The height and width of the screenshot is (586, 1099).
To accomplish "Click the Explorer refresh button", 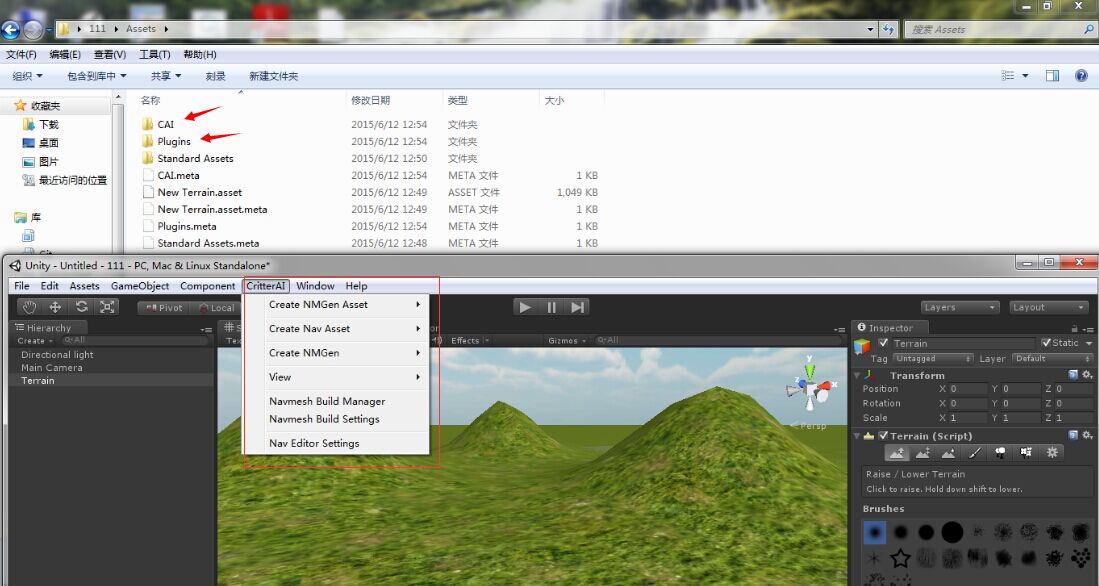I will click(x=889, y=29).
